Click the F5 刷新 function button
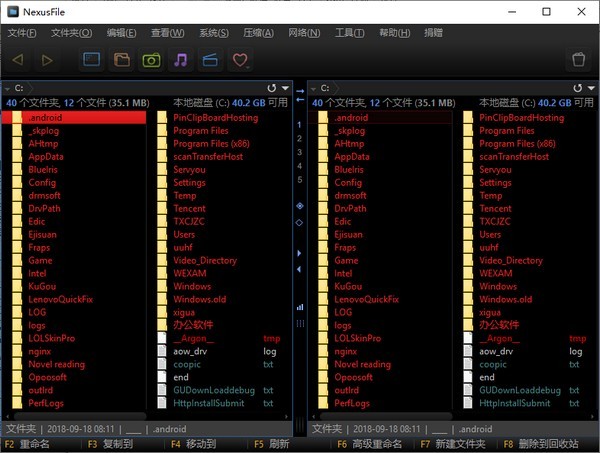This screenshot has width=600, height=453. coord(271,444)
